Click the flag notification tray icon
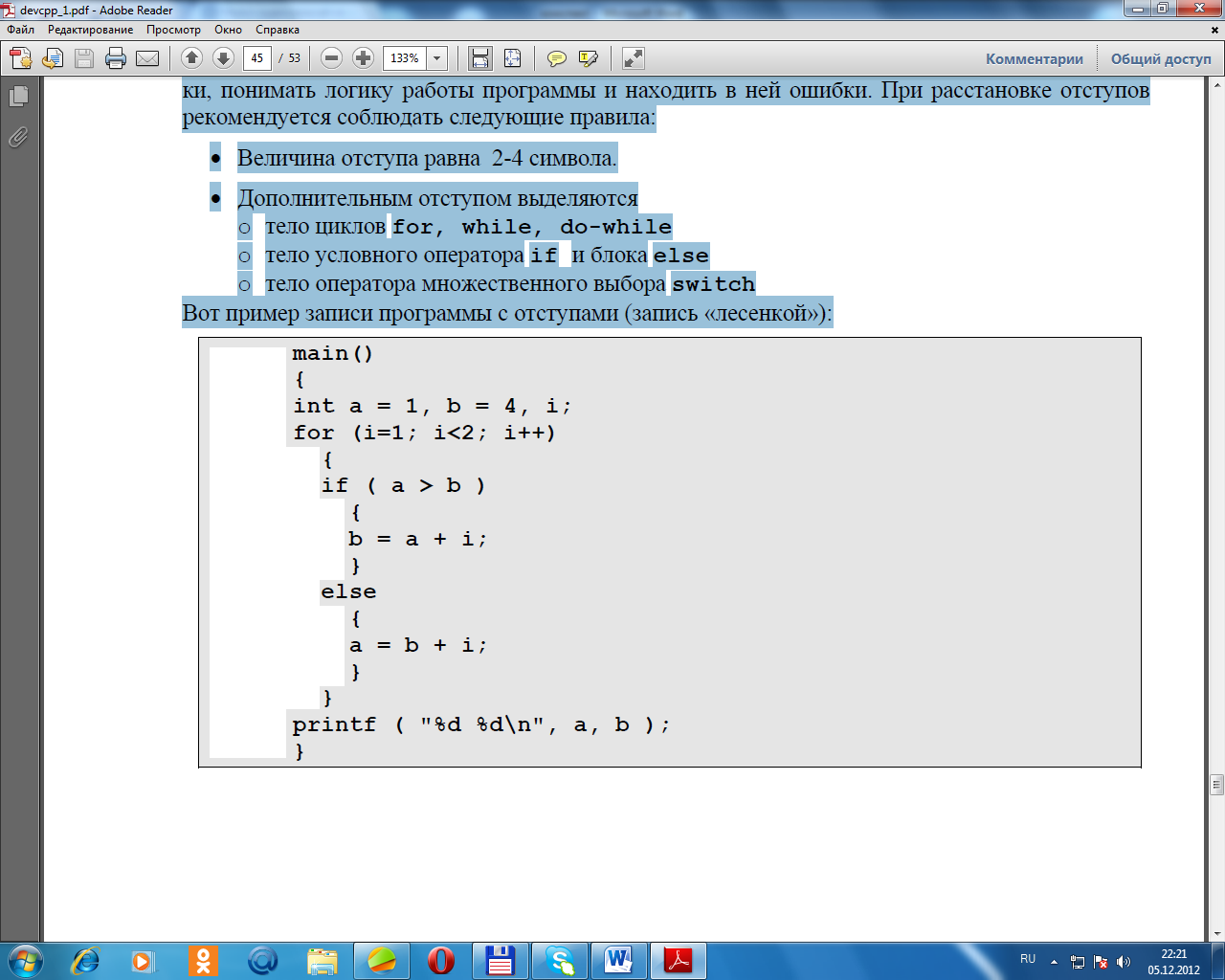 pyautogui.click(x=1101, y=961)
